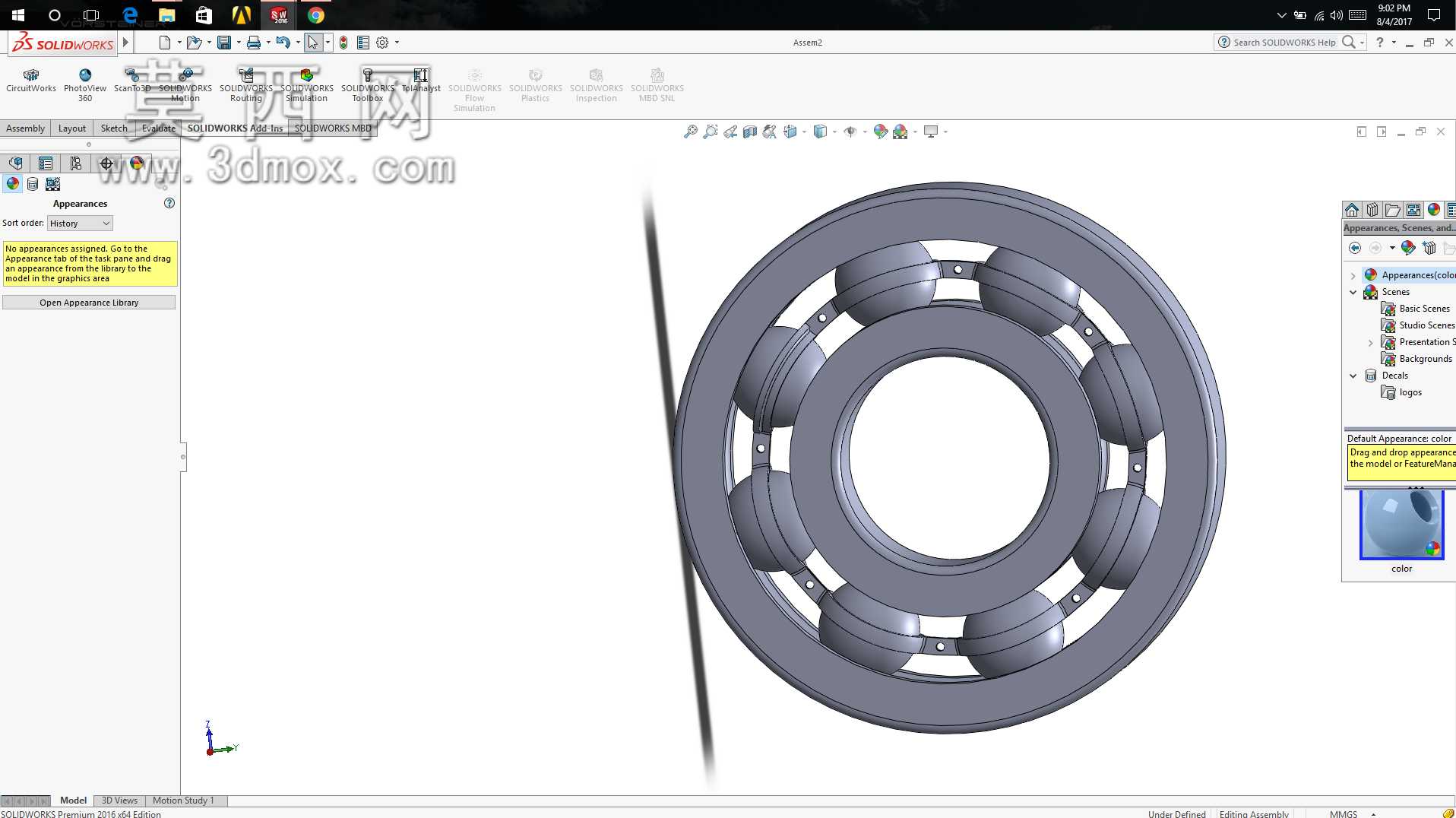
Task: Open the SOLIDWORKS MBD tab
Action: (x=333, y=128)
